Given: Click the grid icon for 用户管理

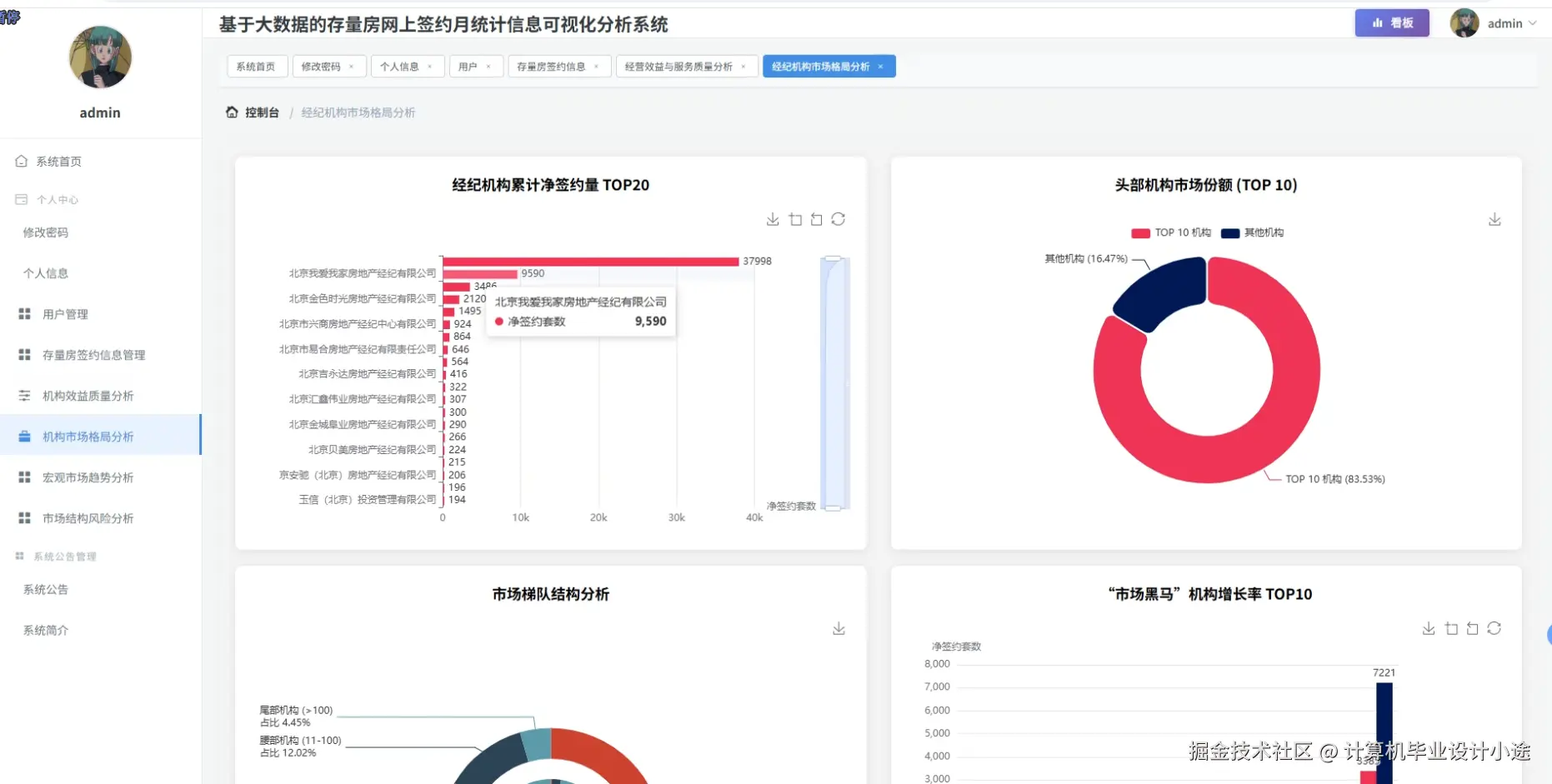Looking at the screenshot, I should click(24, 314).
